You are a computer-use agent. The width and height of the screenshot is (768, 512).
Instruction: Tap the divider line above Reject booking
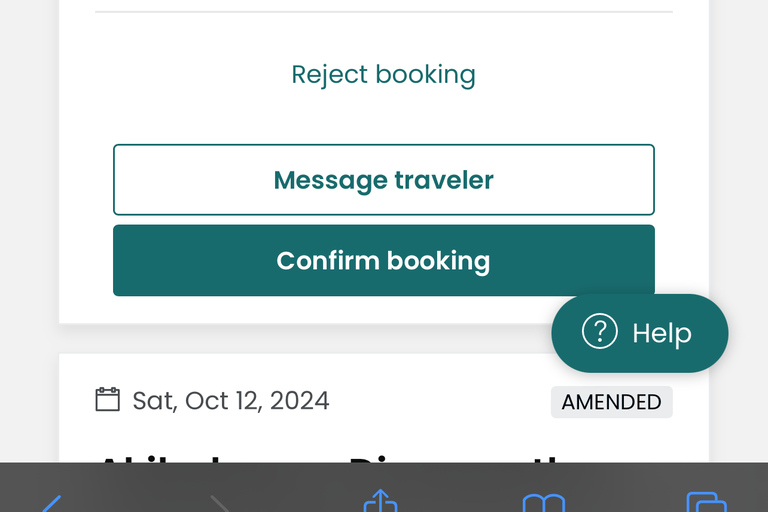pos(383,12)
